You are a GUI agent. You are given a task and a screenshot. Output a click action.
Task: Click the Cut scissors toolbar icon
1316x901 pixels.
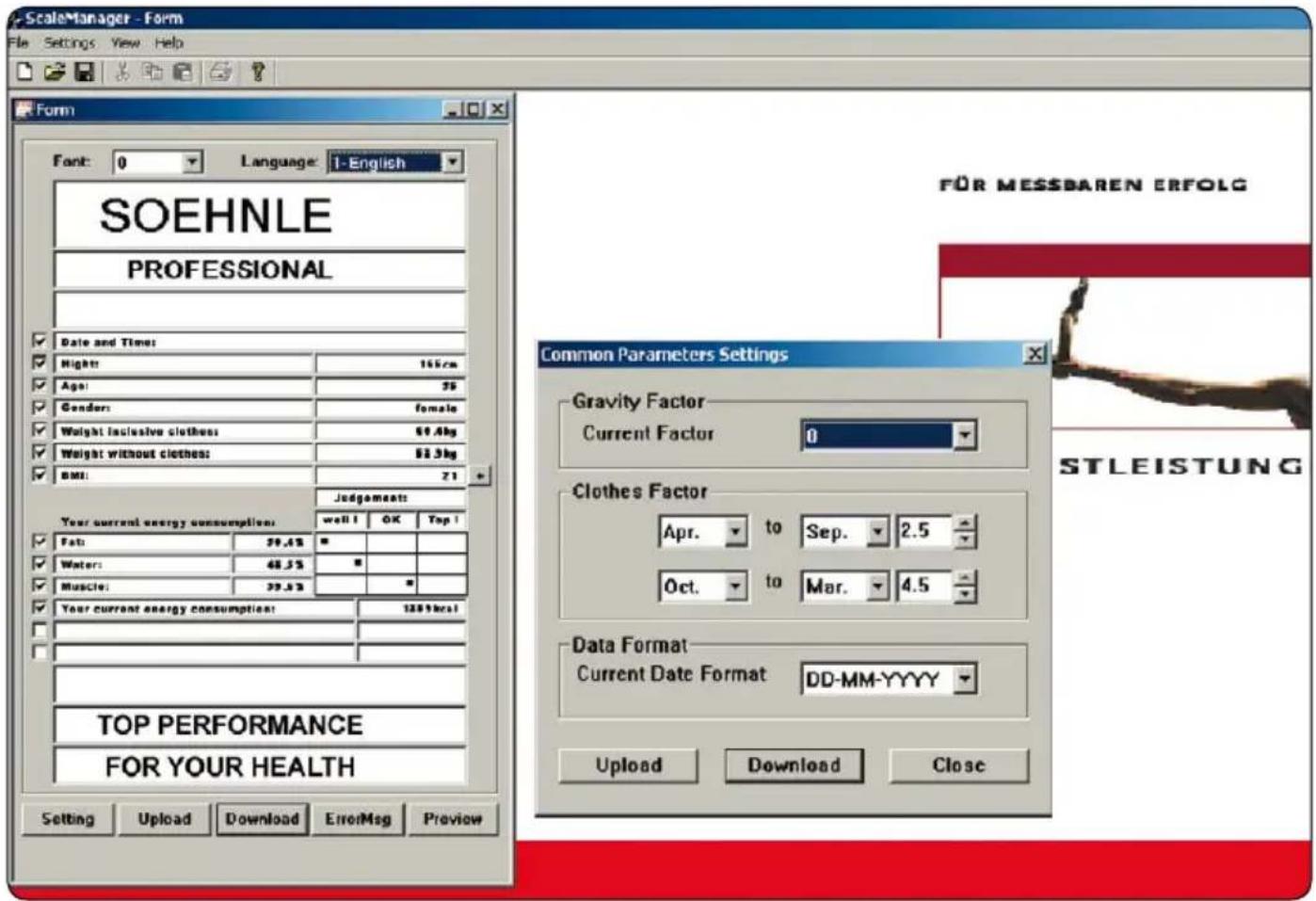(x=121, y=72)
